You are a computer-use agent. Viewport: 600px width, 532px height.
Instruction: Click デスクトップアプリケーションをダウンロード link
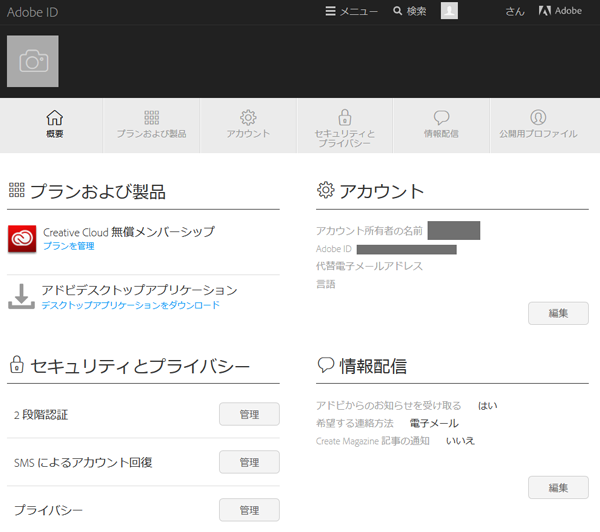(x=131, y=305)
